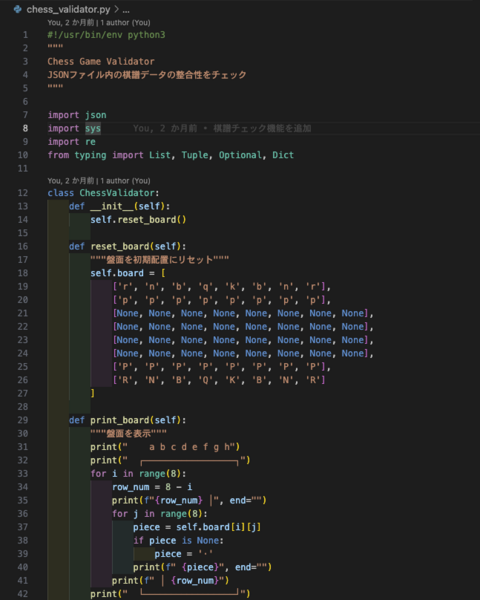Click 'json' in import json line
Screen dimensions: 480x600
(x=96, y=115)
